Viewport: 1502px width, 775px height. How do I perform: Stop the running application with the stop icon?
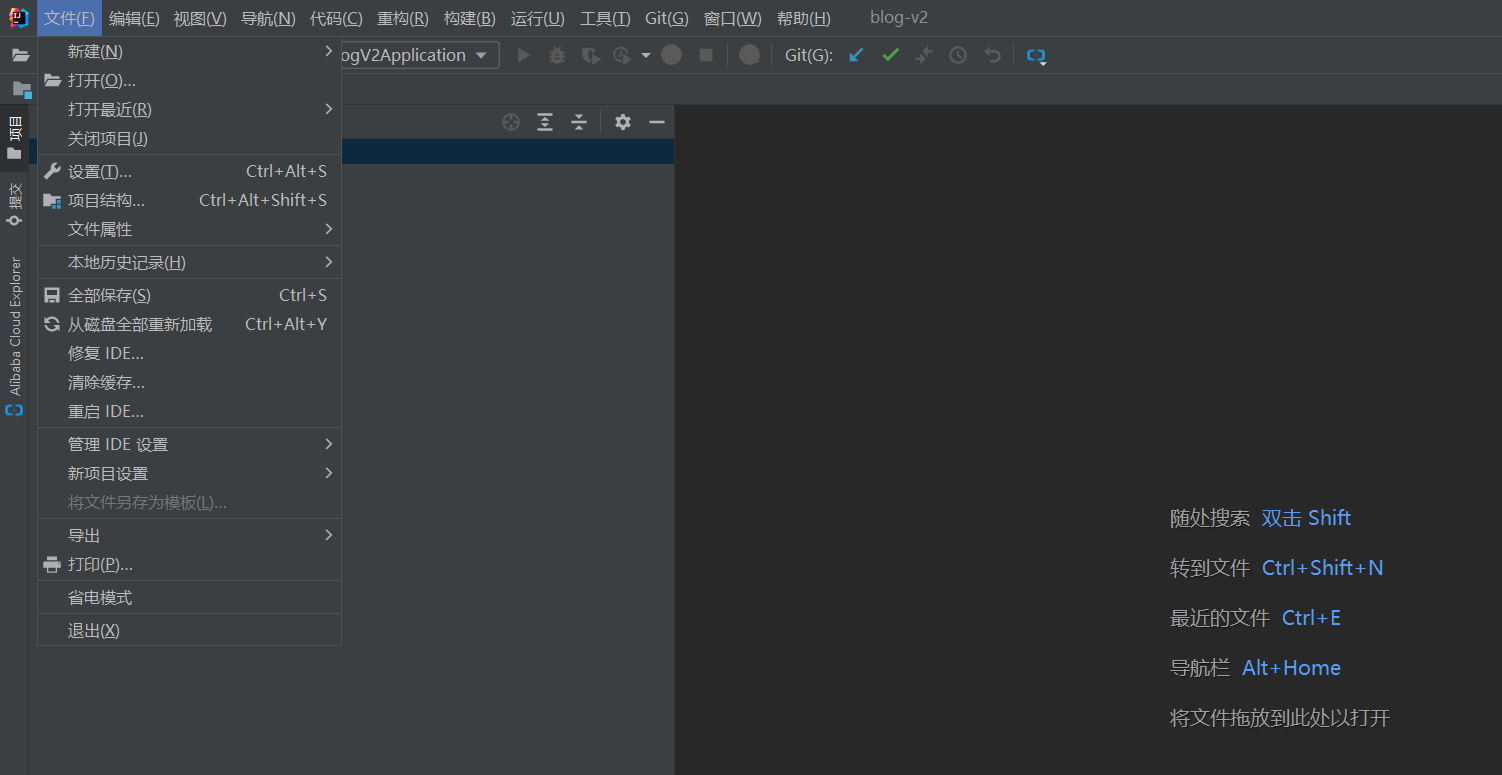pyautogui.click(x=706, y=55)
